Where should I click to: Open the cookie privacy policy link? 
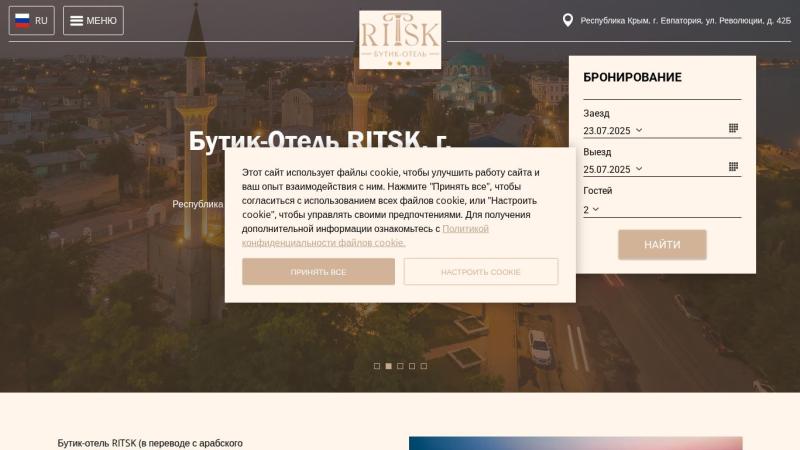tap(365, 236)
